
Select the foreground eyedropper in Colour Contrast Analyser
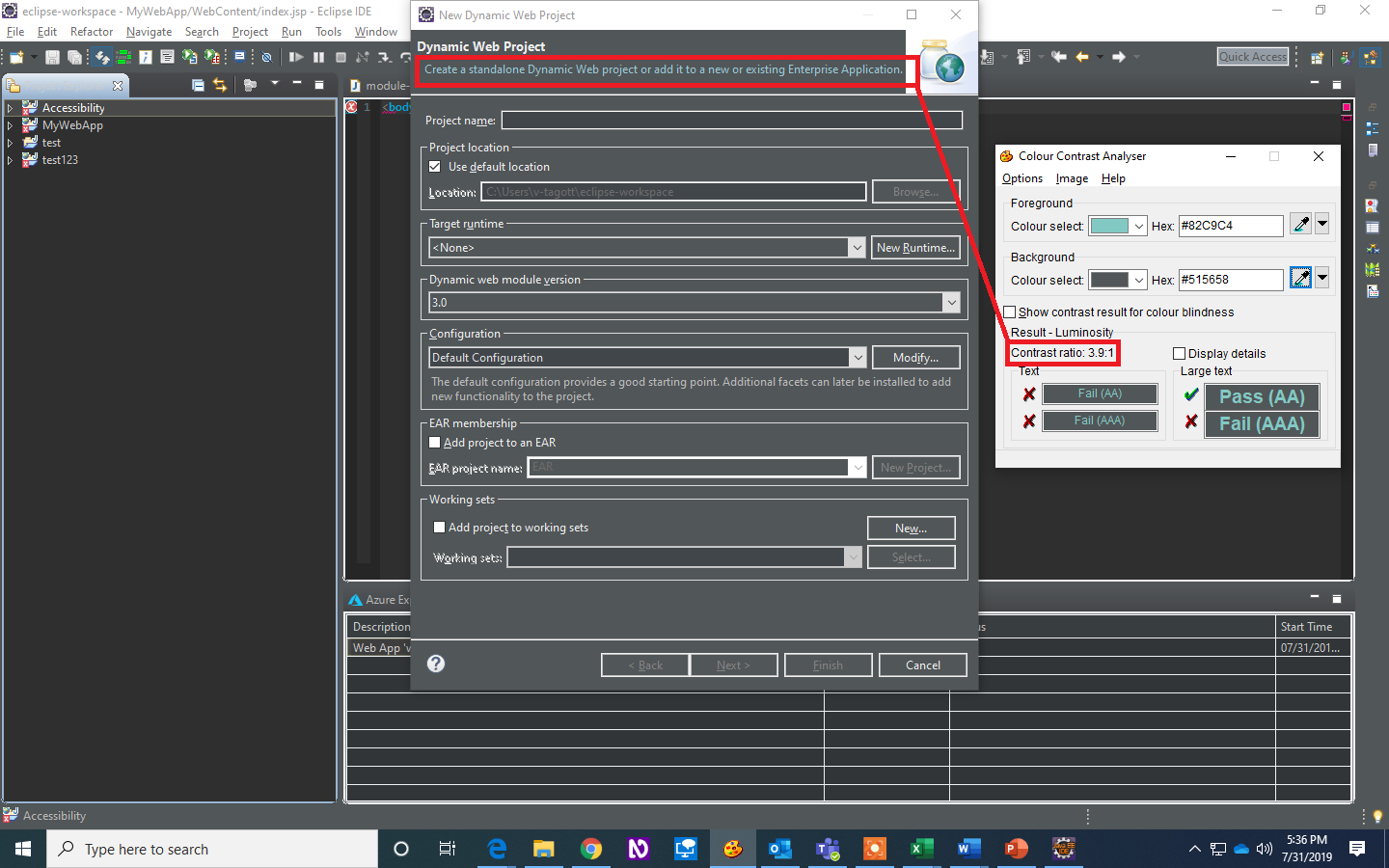click(x=1301, y=224)
